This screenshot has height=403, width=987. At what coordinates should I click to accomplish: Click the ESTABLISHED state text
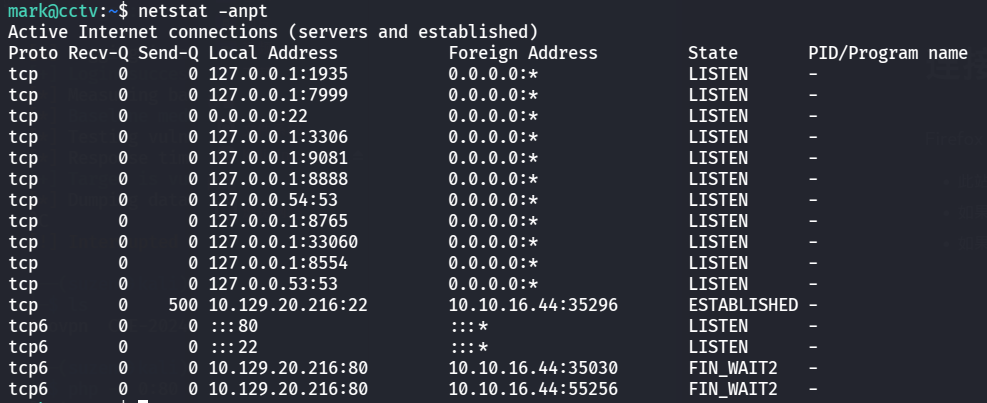pos(742,305)
